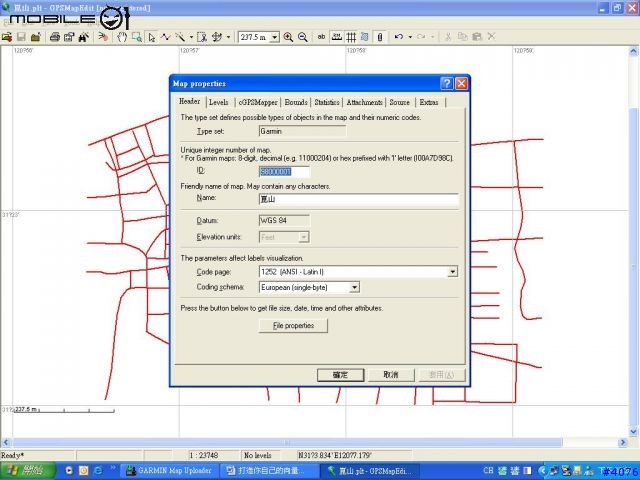Click into the map ID field

tap(284, 172)
